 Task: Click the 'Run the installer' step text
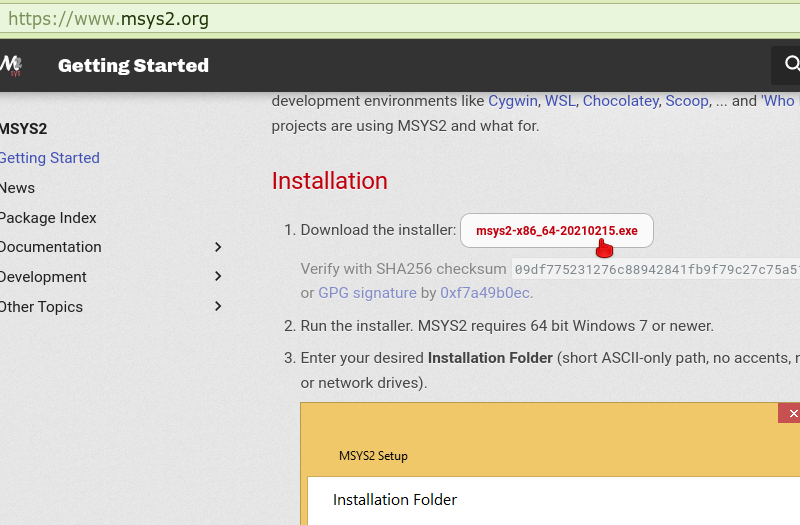click(507, 326)
